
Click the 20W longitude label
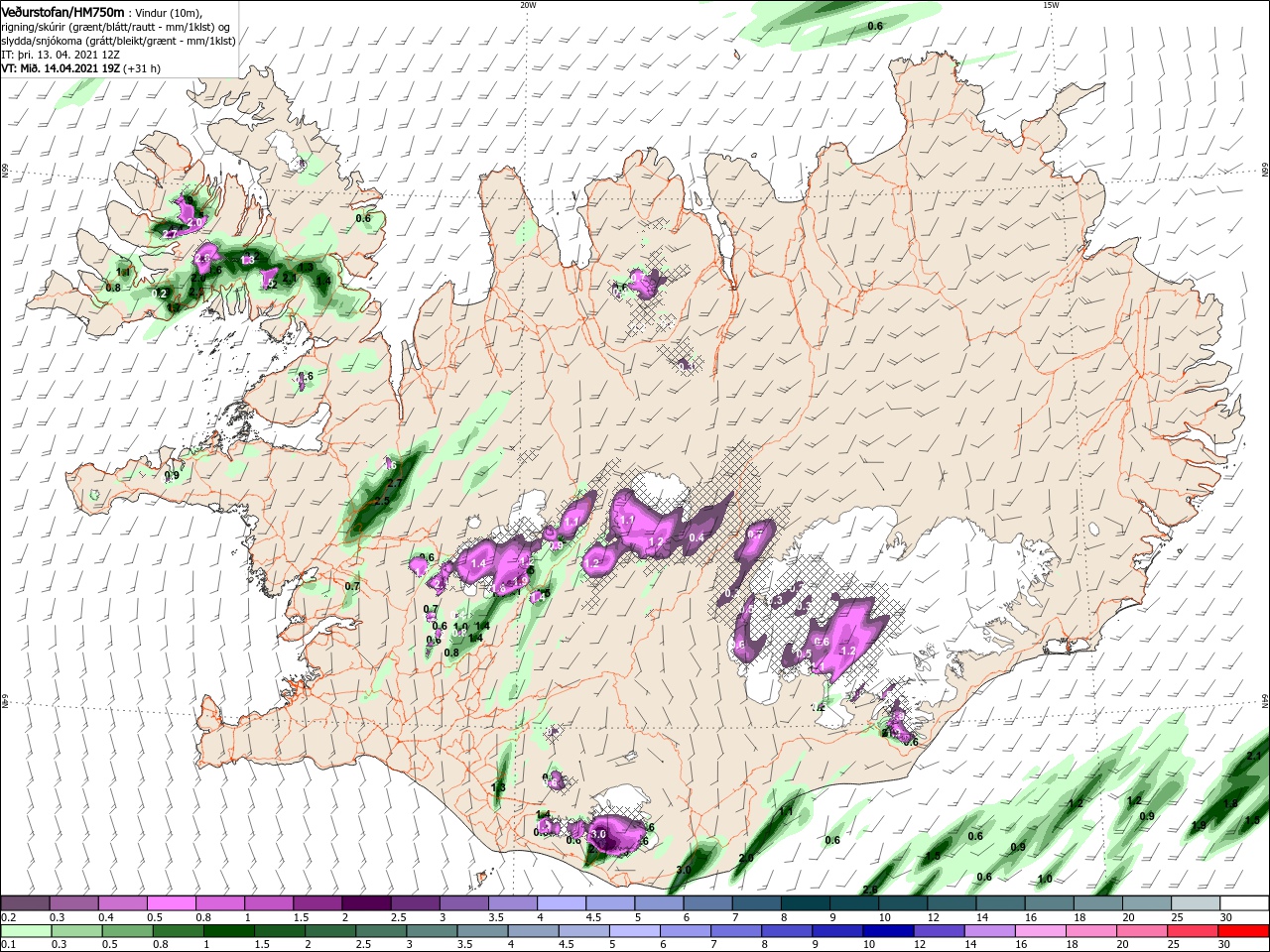click(528, 5)
